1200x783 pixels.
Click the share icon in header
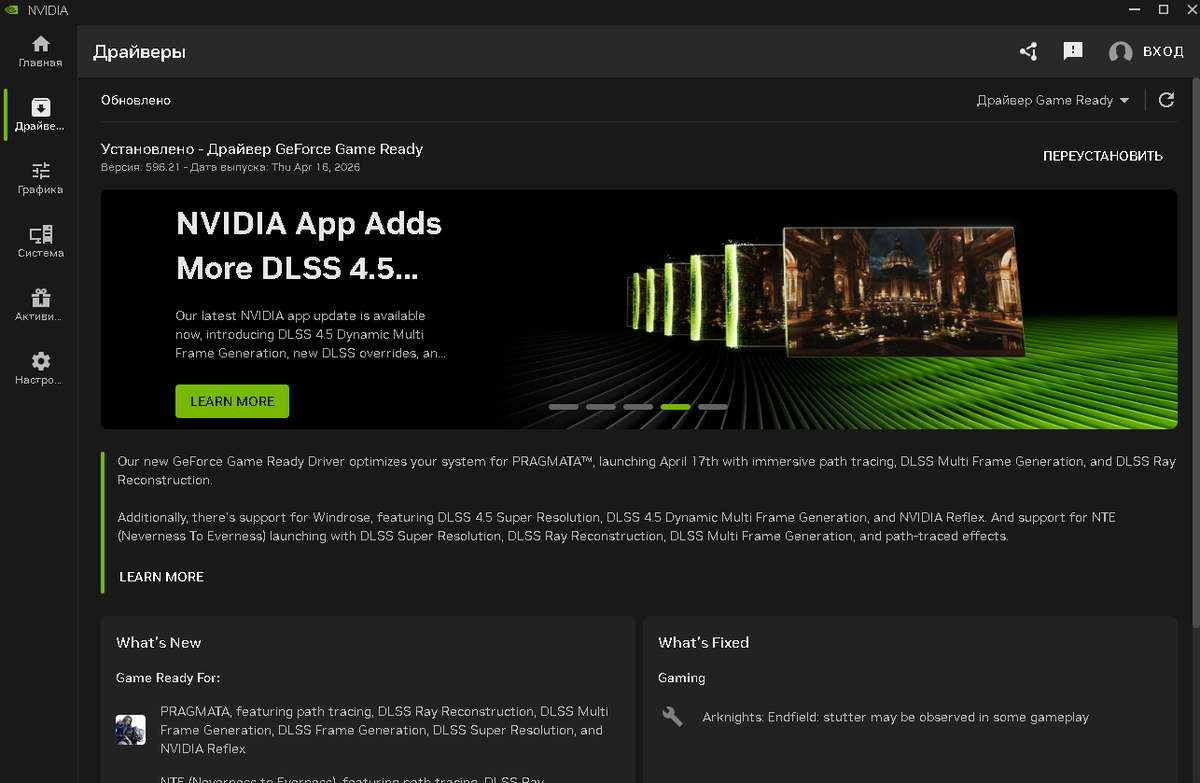(1028, 51)
